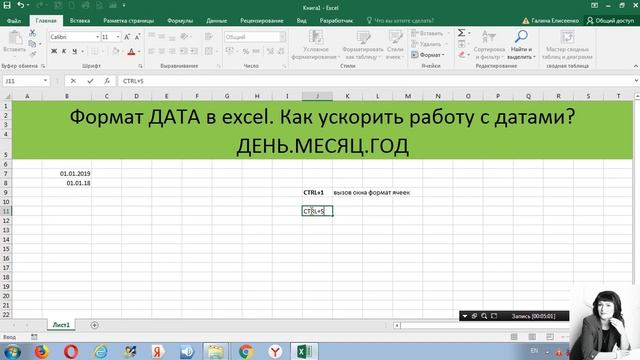The height and width of the screenshot is (360, 640).
Task: Launch Opera from the taskbar
Action: point(71,351)
